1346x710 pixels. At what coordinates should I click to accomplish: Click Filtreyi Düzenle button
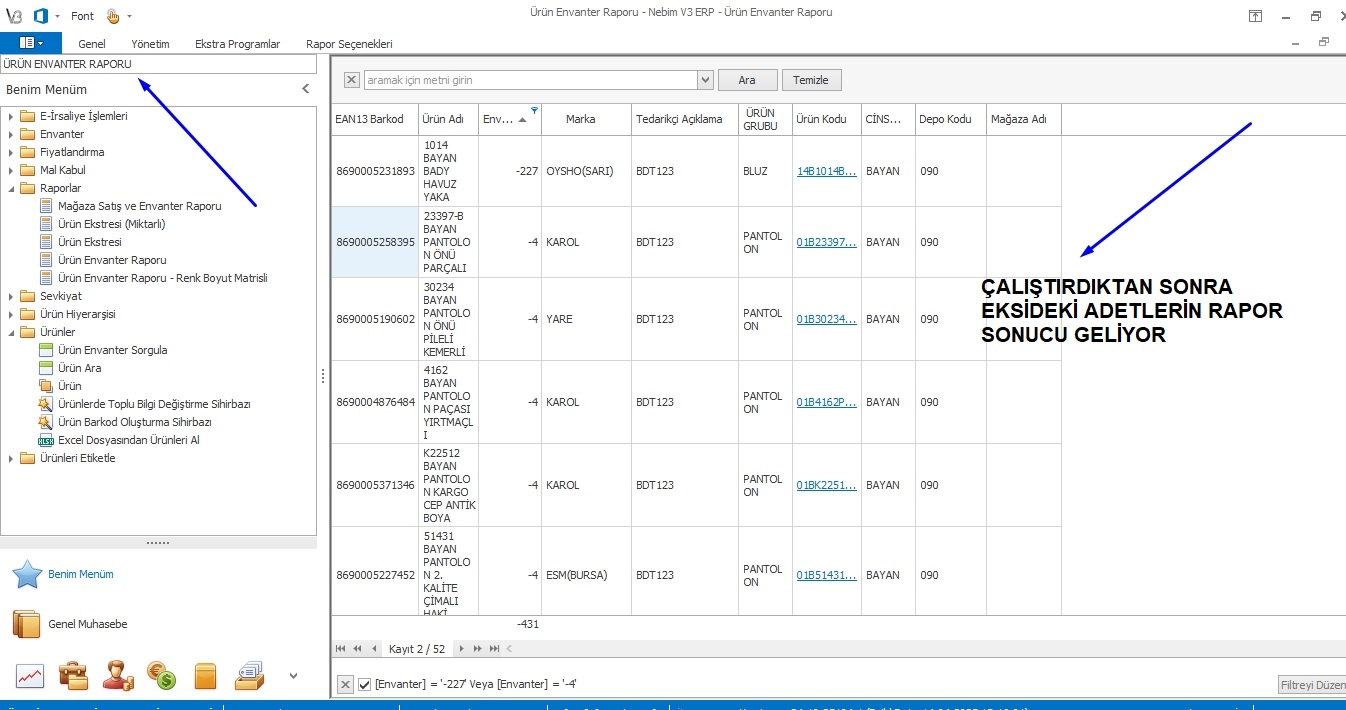(1312, 684)
